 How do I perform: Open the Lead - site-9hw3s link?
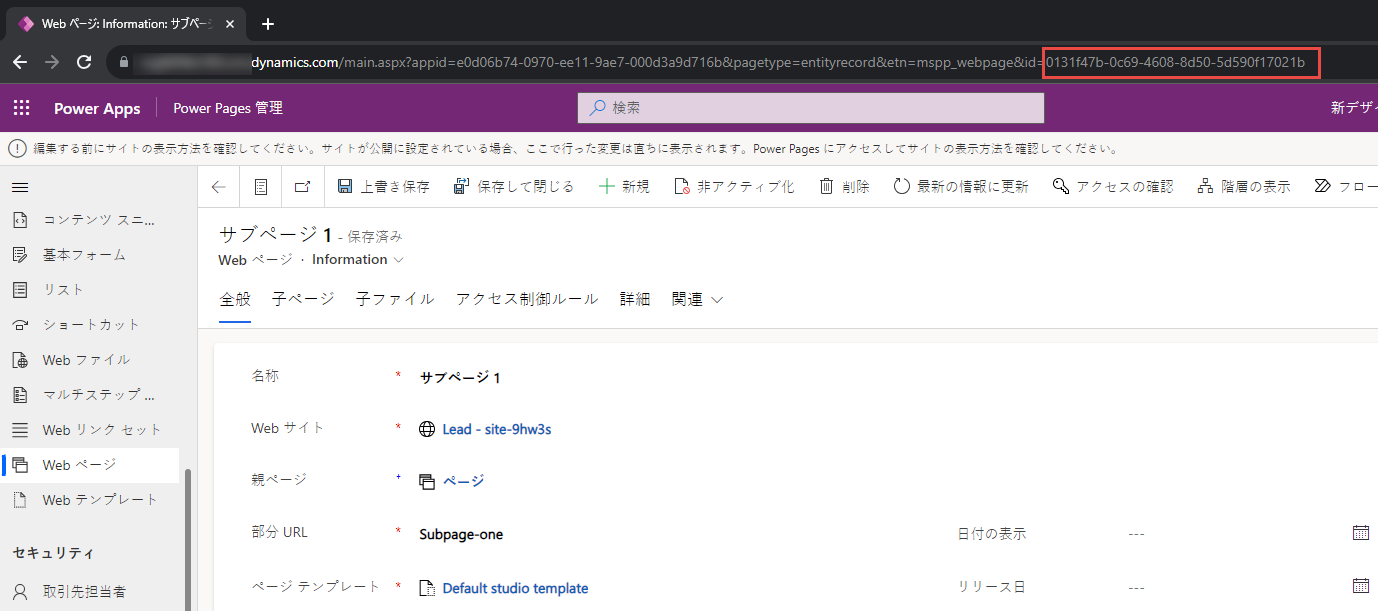496,429
